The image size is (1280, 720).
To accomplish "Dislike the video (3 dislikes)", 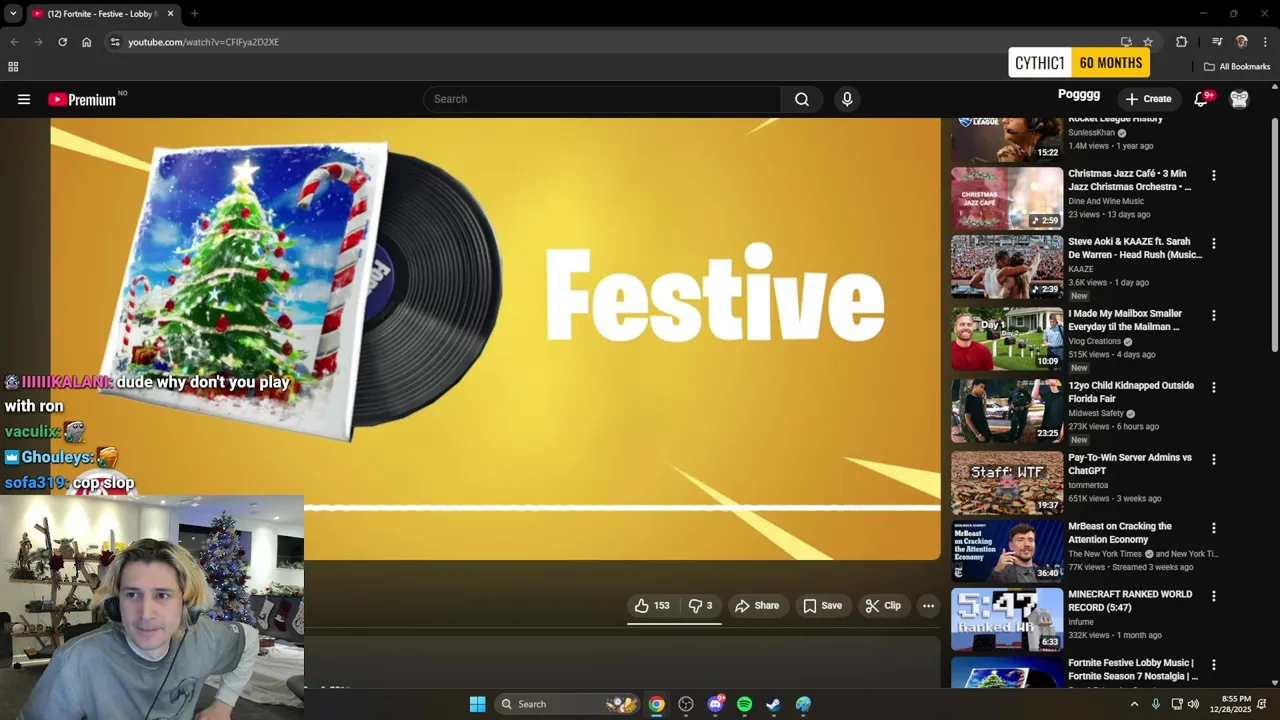I will [700, 606].
